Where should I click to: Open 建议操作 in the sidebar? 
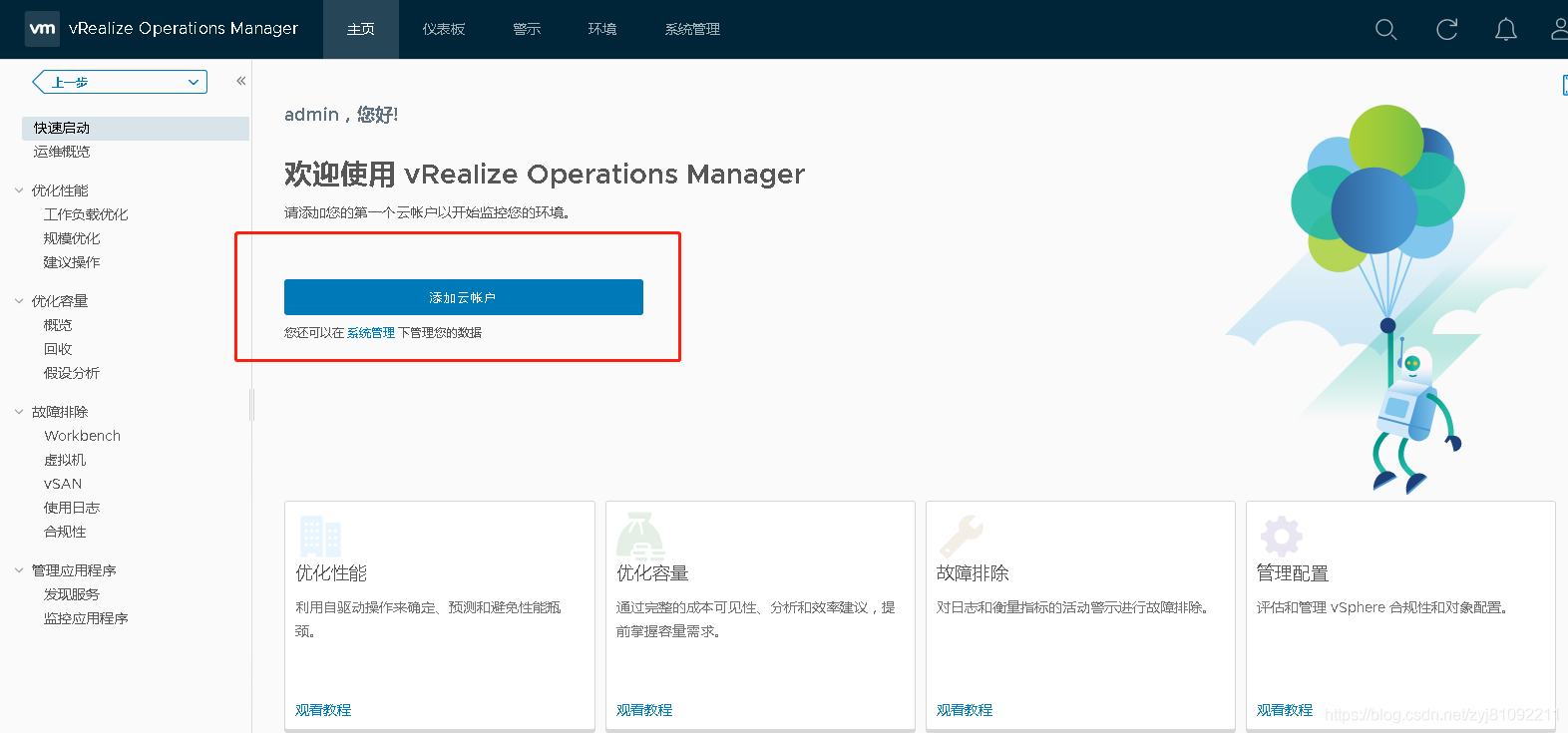pyautogui.click(x=72, y=262)
